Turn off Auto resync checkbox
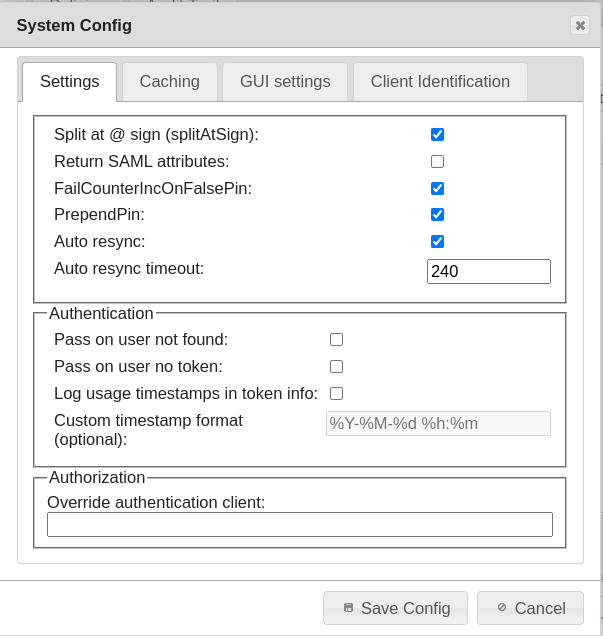This screenshot has width=603, height=636. 437,241
